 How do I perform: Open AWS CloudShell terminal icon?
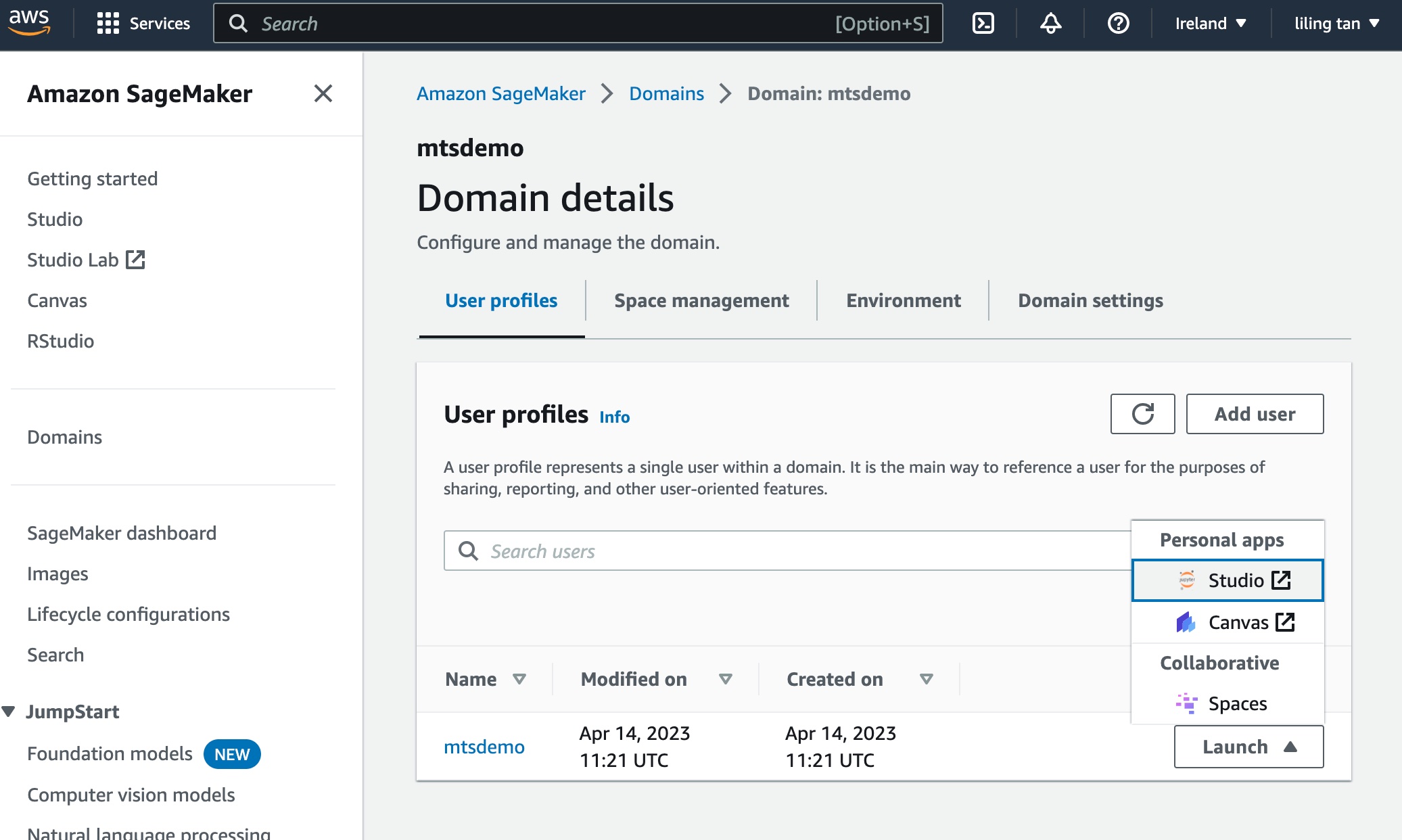(983, 24)
